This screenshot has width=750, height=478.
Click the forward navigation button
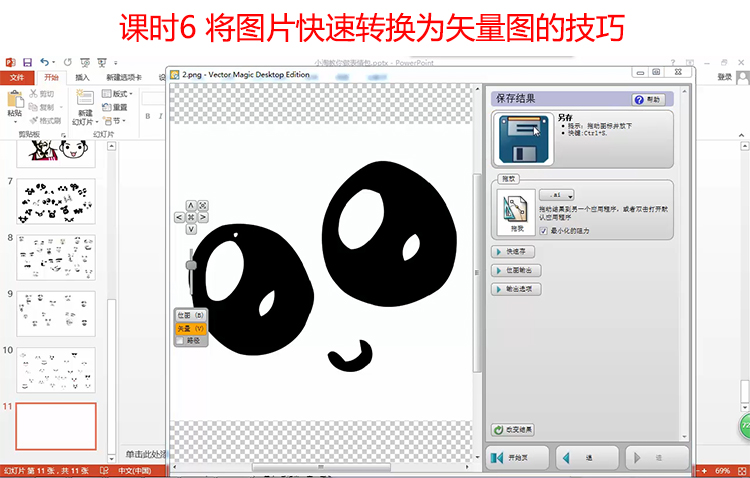click(657, 458)
